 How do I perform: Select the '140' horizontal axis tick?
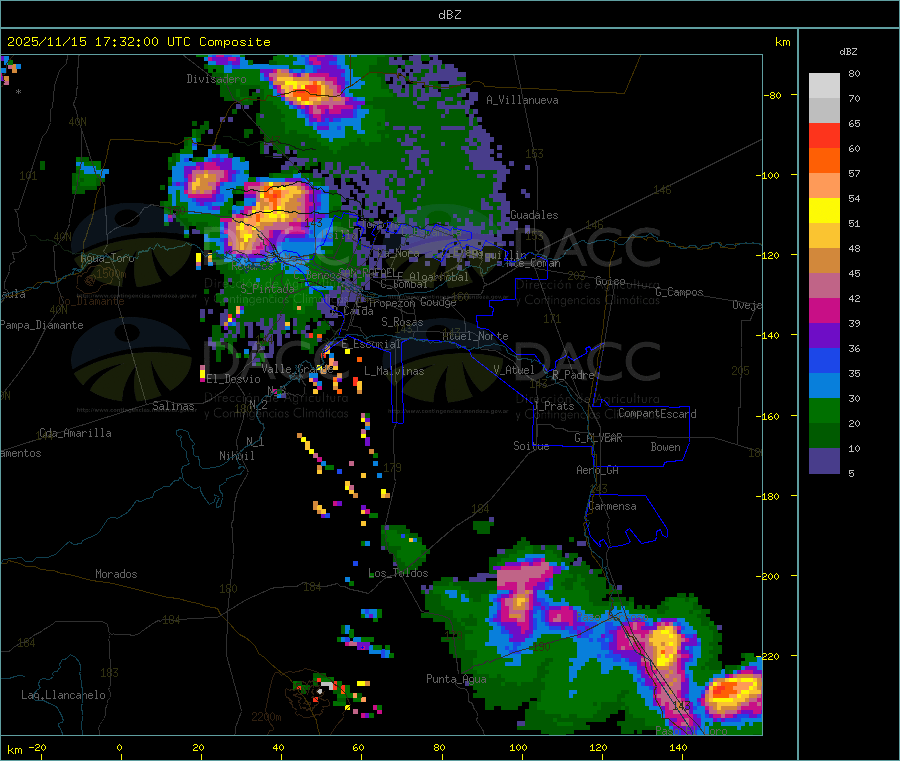pos(678,748)
